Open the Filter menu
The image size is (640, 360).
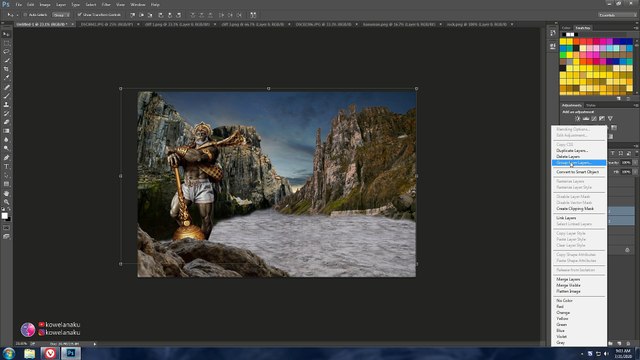tap(106, 4)
